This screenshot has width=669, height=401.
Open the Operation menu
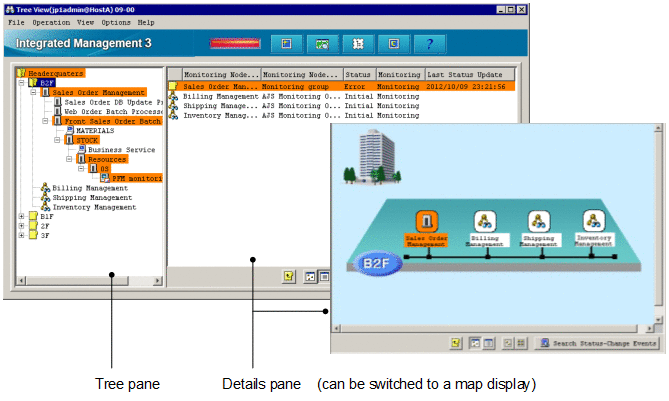51,22
